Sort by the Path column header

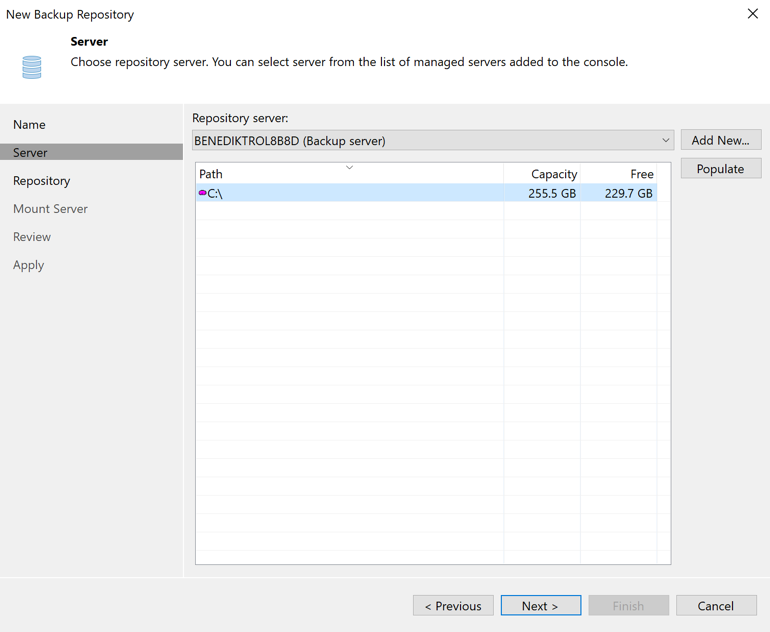tap(211, 174)
